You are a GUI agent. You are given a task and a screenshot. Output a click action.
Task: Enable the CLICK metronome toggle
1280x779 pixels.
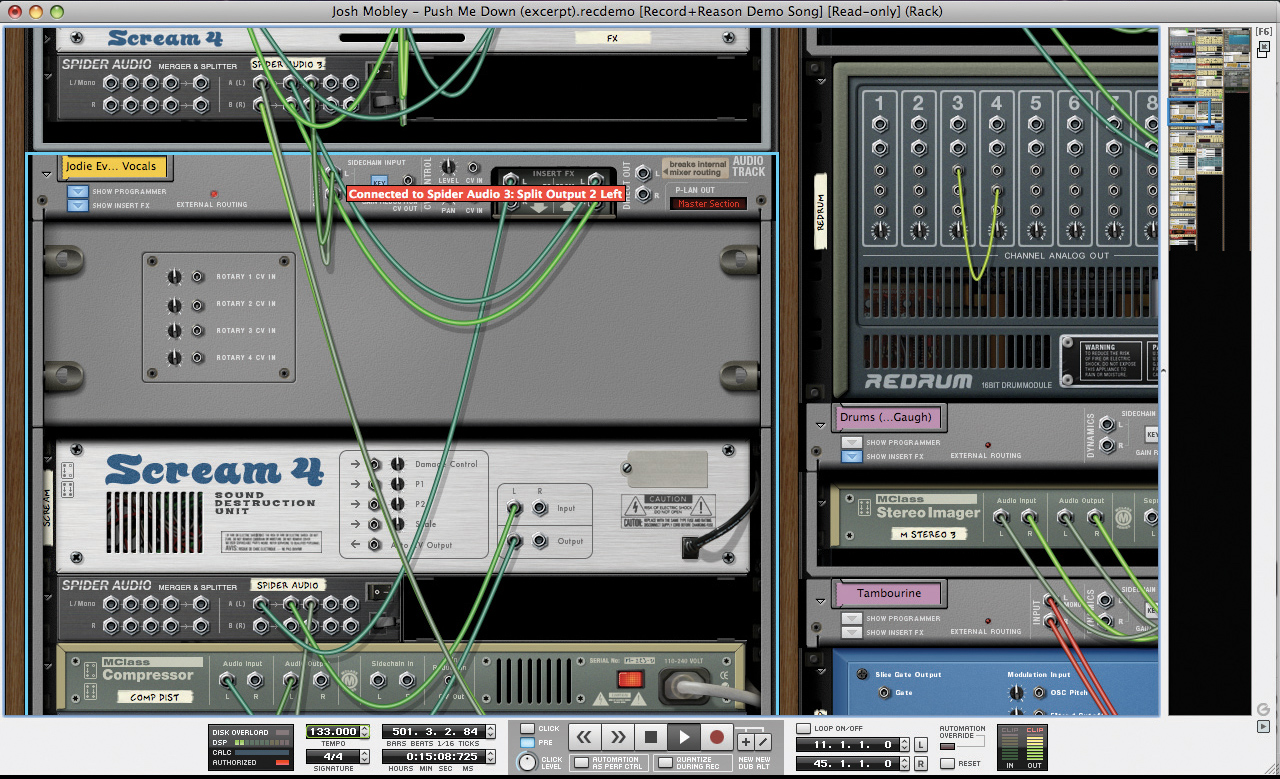point(527,727)
